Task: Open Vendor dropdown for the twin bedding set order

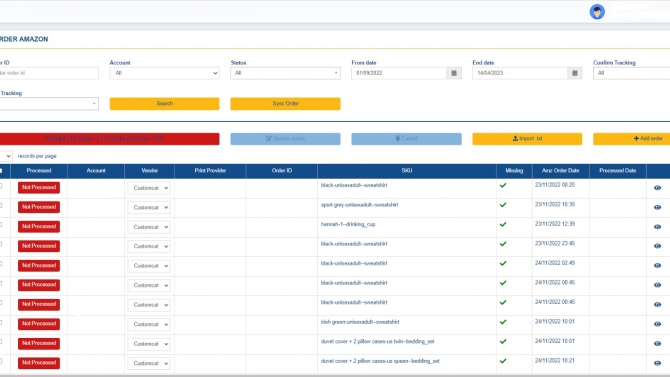Action: [149, 344]
